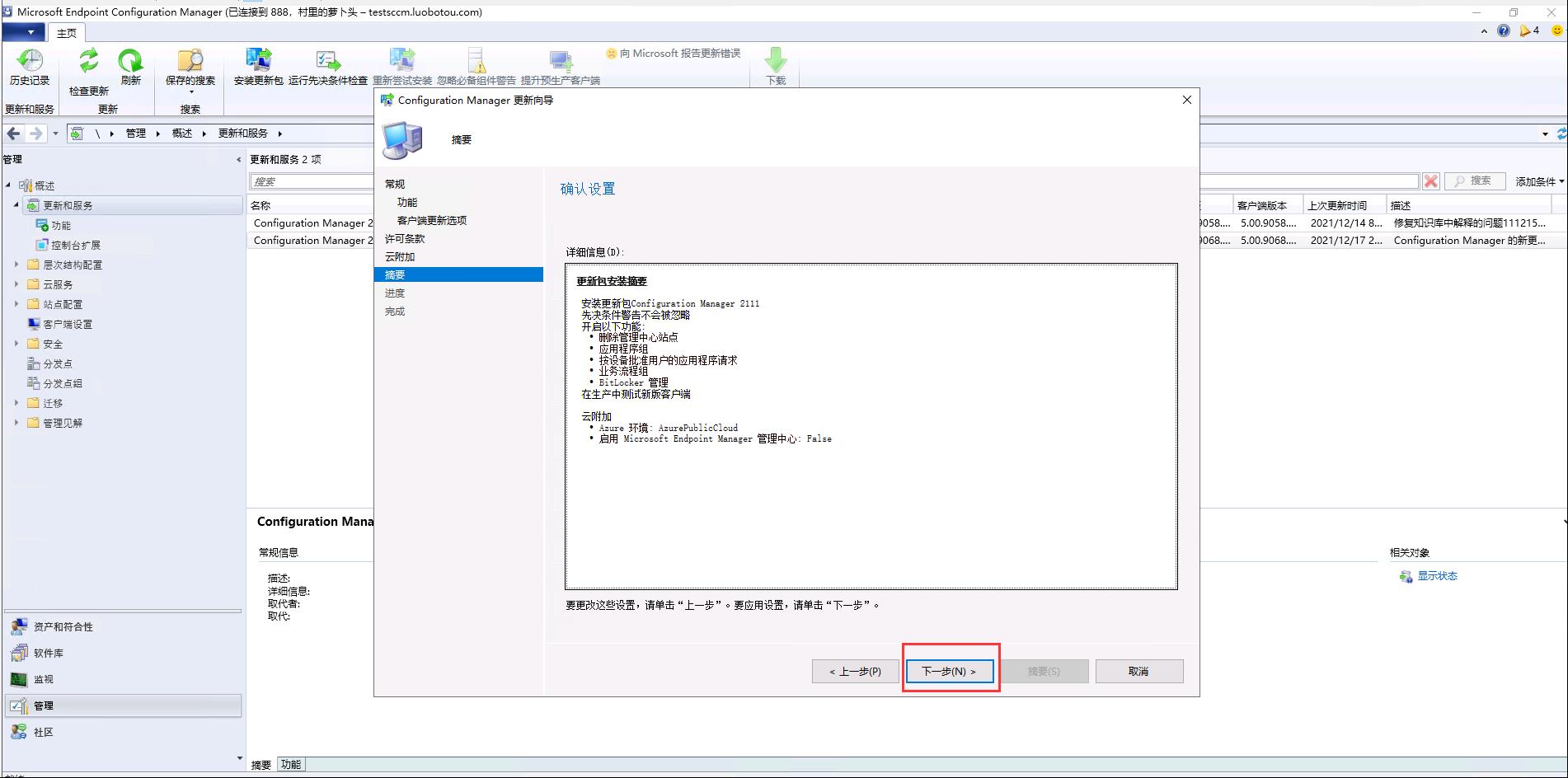Close the 更新向导 dialog
This screenshot has height=778, width=1568.
coord(1187,100)
